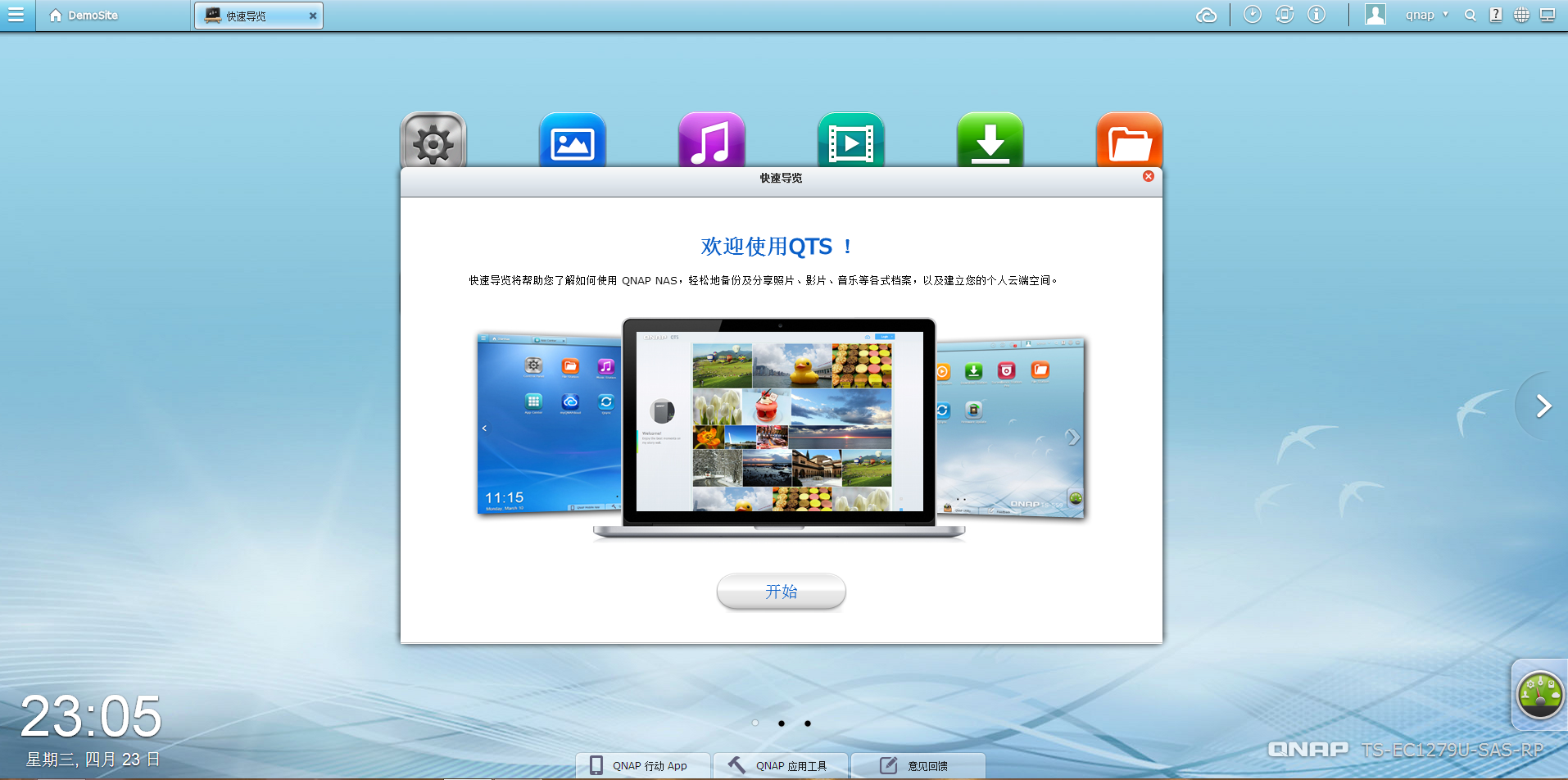Open the 意见回馈 feedback link

[x=918, y=765]
